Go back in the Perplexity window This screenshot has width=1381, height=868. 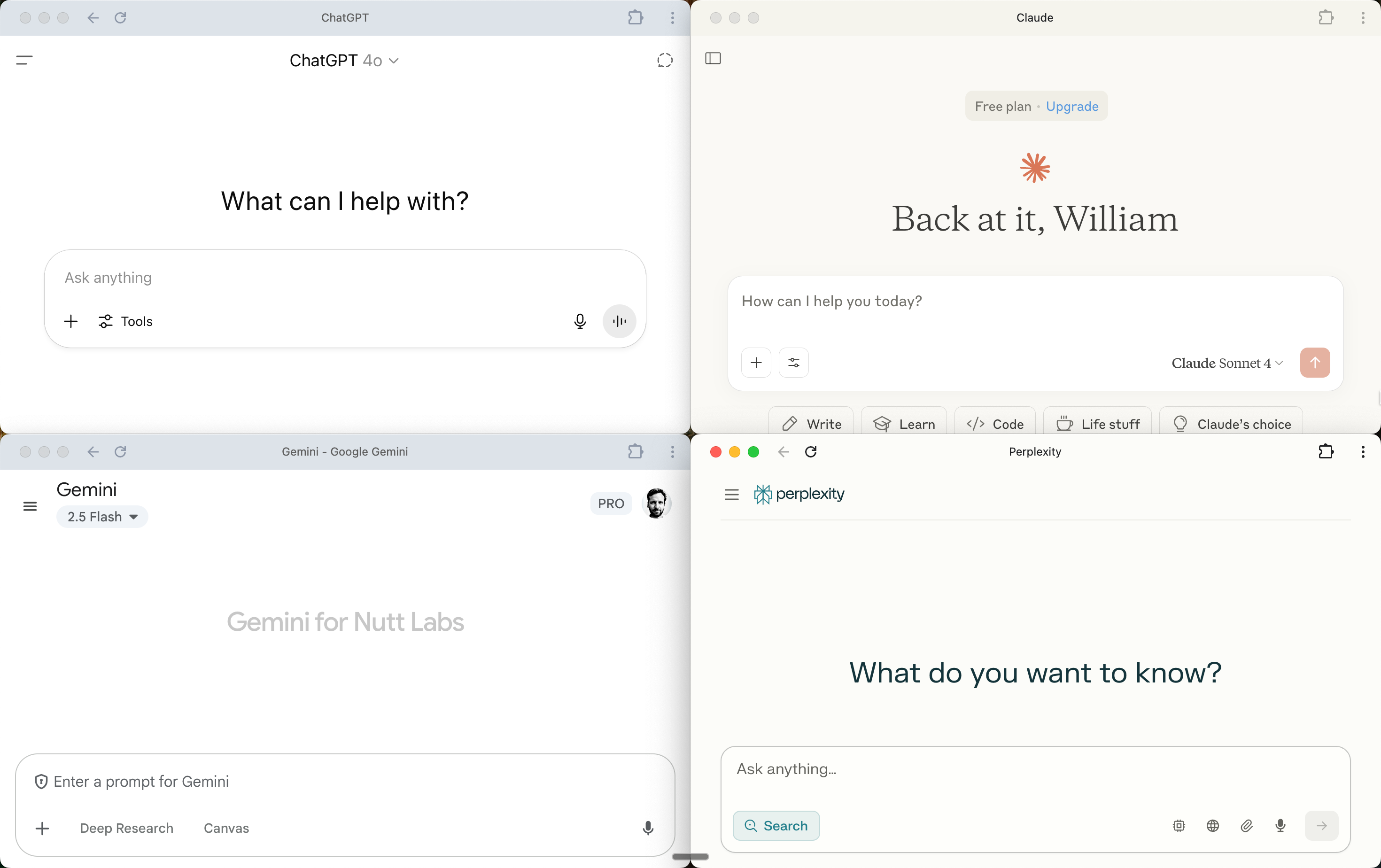784,452
